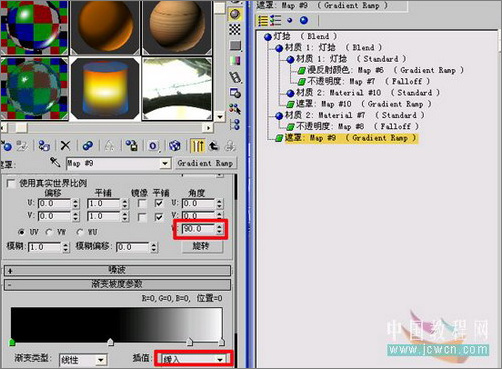Select the VW radio button
The image size is (502, 369).
click(50, 232)
